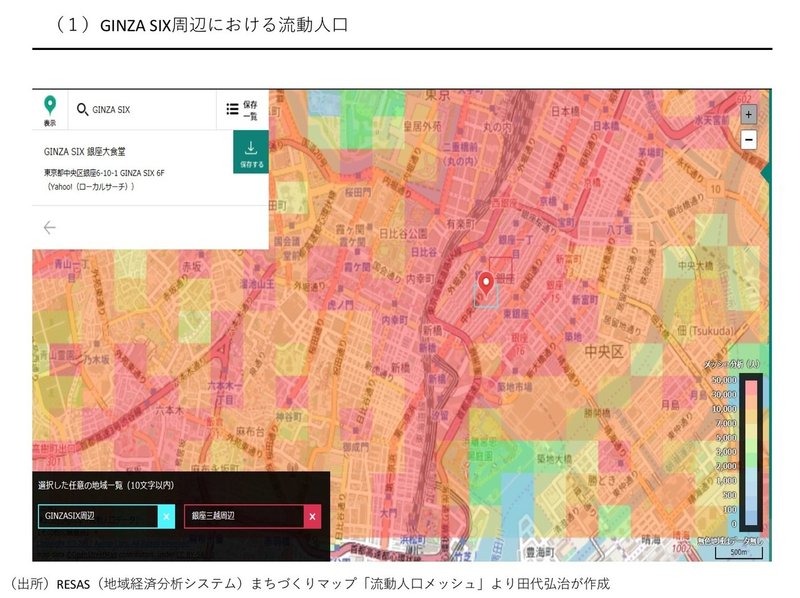Click the 10,000 legend value
The height and width of the screenshot is (598, 800).
tap(724, 409)
